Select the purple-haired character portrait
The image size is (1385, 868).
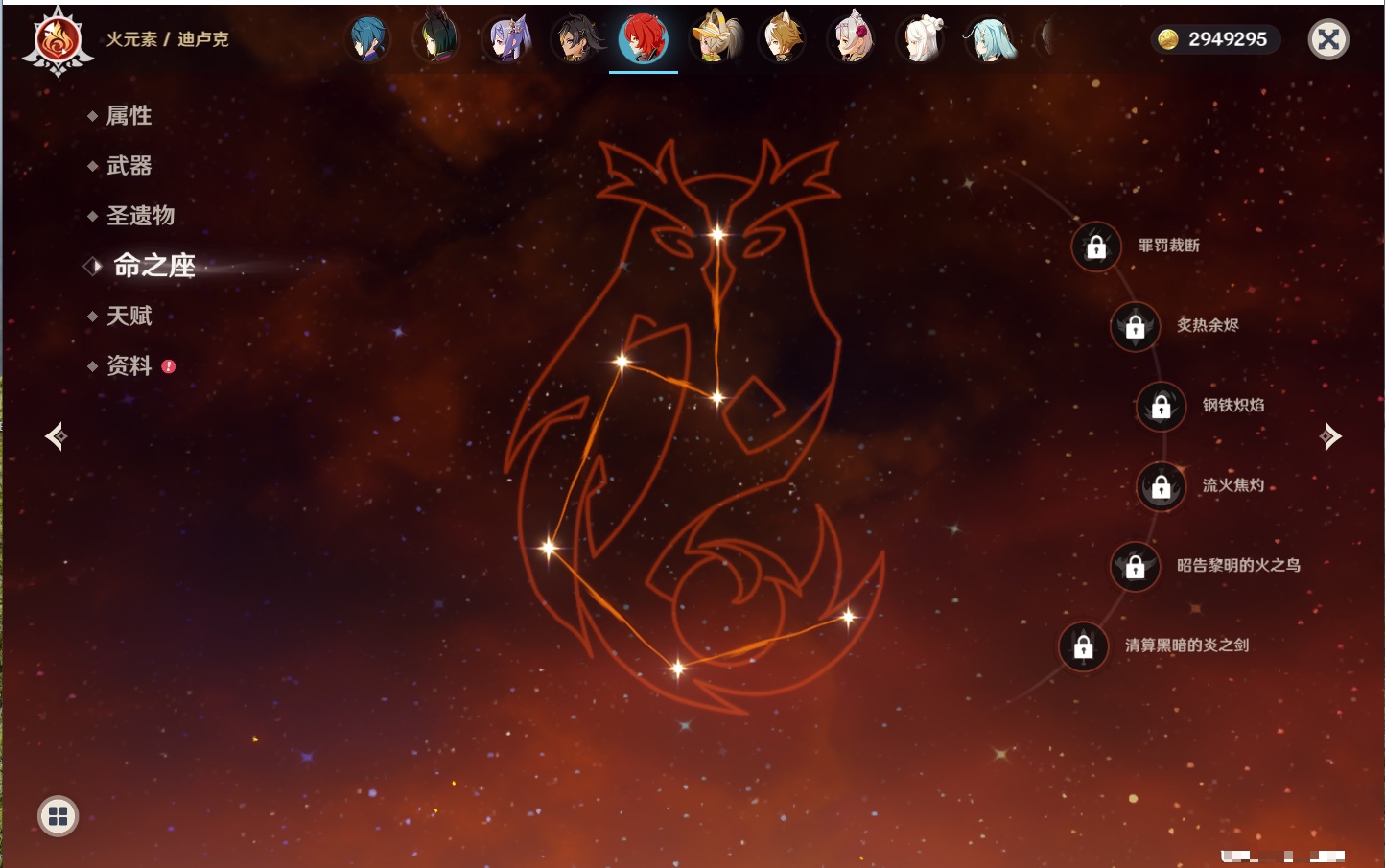click(506, 40)
